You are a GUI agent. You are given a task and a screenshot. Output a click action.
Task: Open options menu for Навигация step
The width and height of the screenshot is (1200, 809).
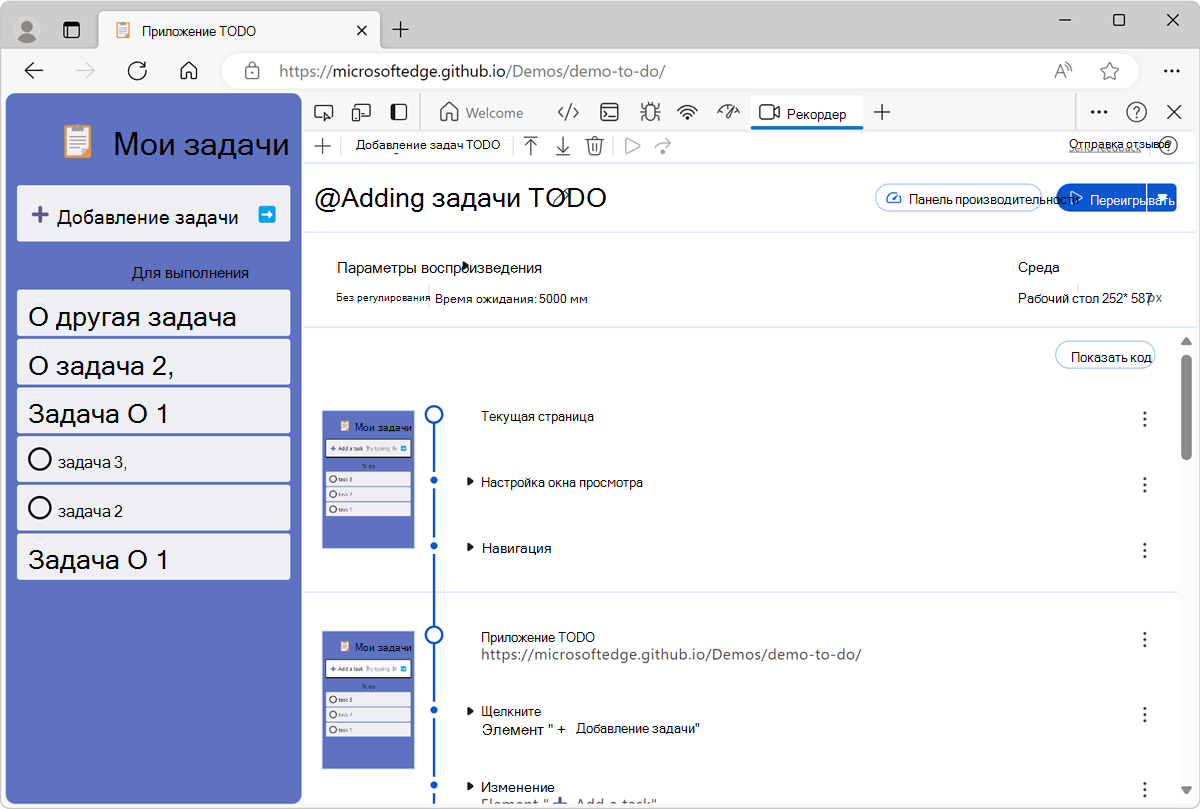[1145, 550]
